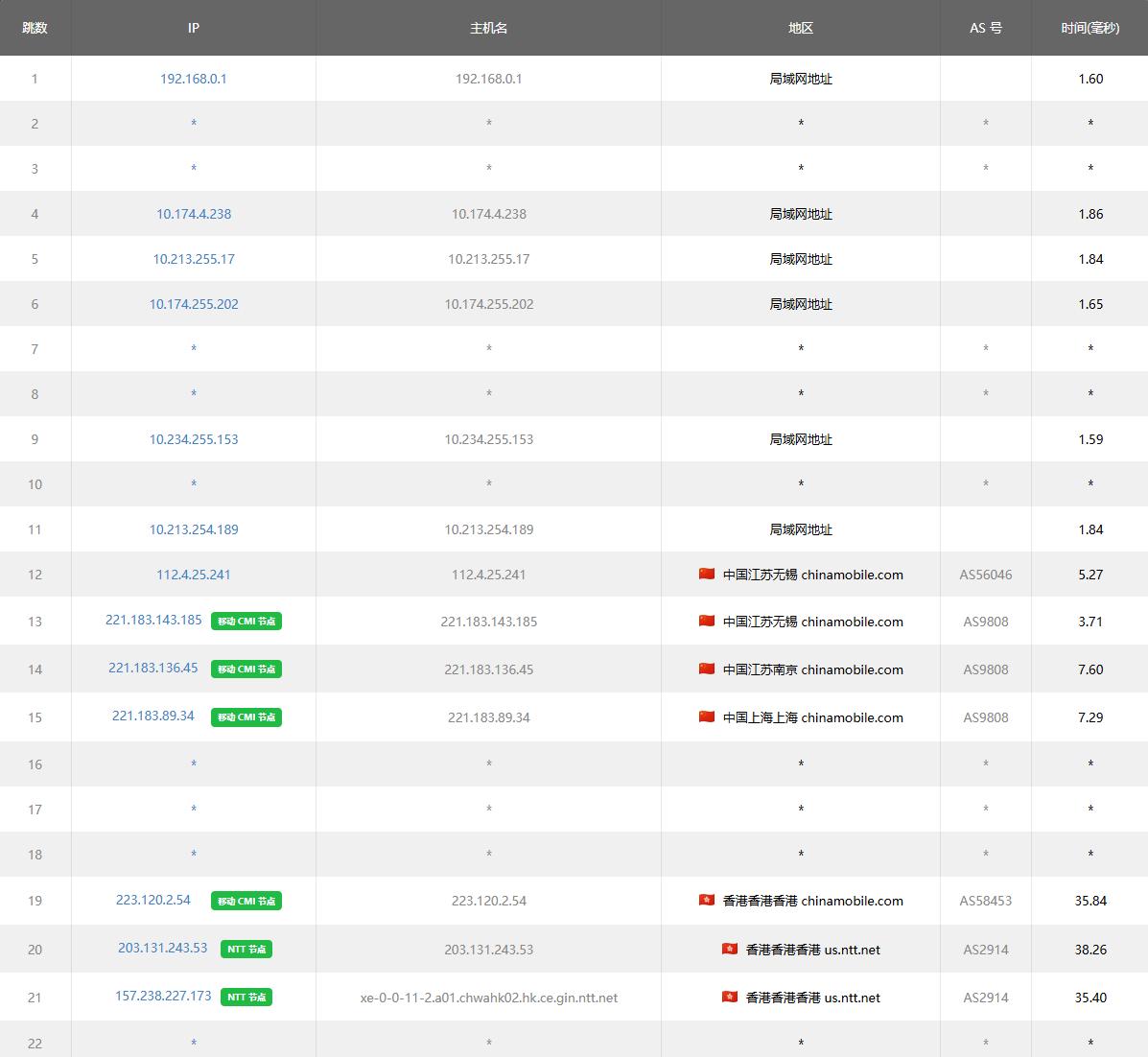Screen dimensions: 1148x1057
Task: Follow the 10.234.255.153 IP link
Action: tap(194, 439)
